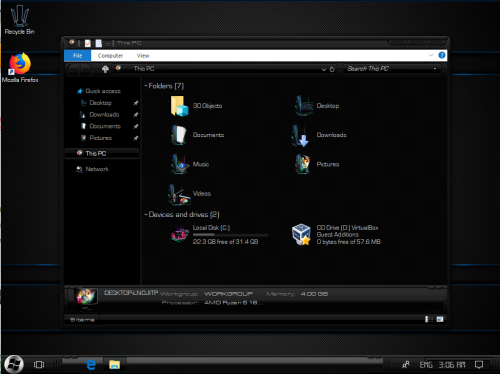
Task: Switch to Large icons view in status bar
Action: pyautogui.click(x=440, y=319)
